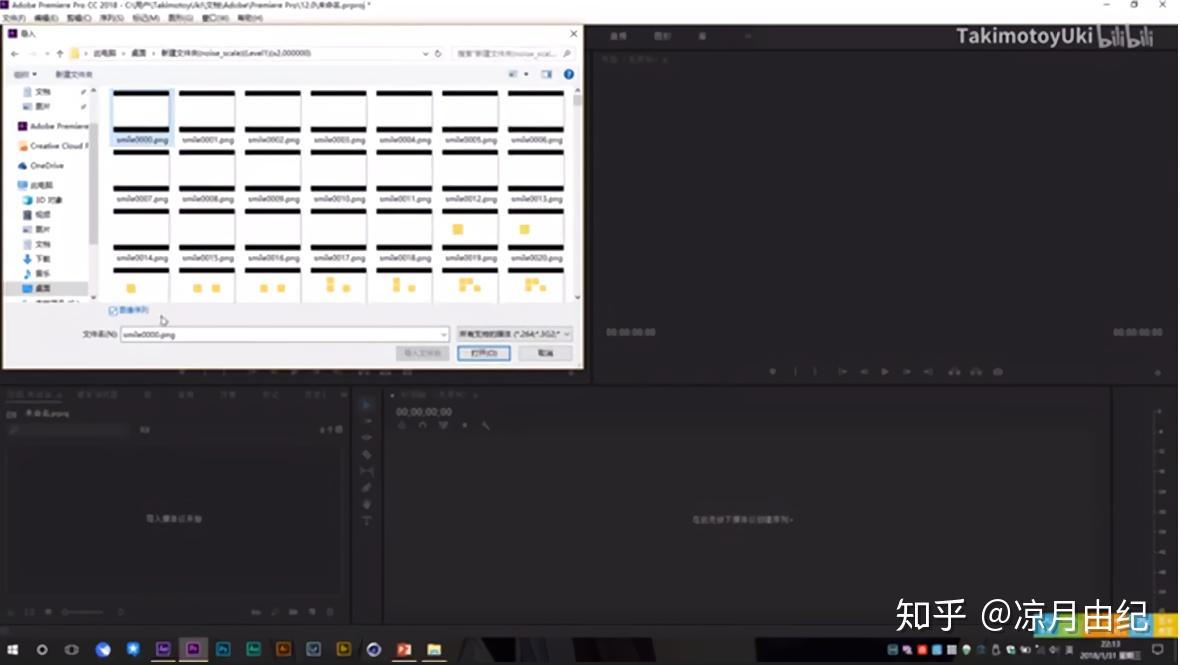
Task: Select the smile0014.png thumbnail
Action: [141, 235]
